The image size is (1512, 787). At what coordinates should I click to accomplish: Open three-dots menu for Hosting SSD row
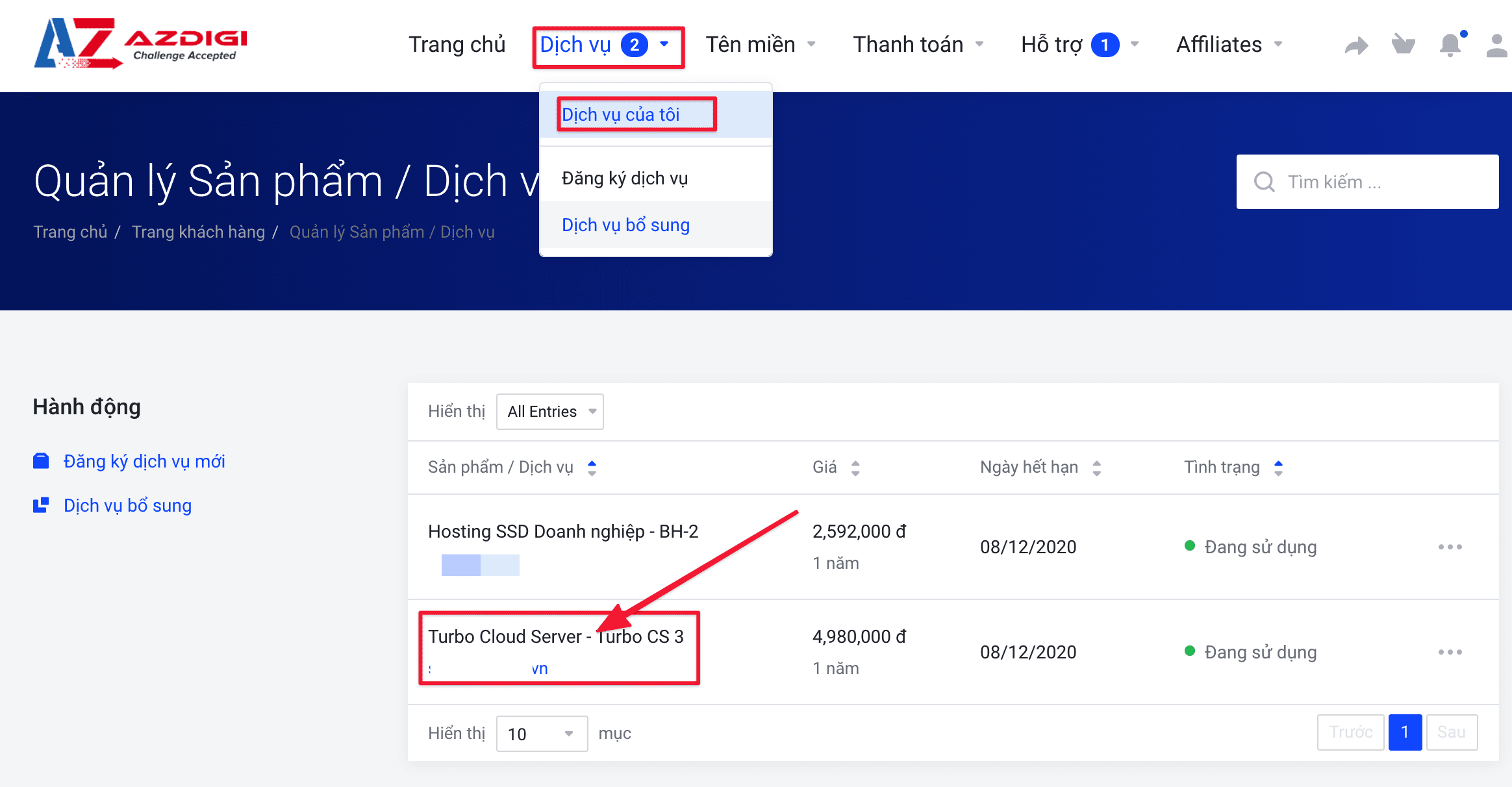click(1450, 547)
